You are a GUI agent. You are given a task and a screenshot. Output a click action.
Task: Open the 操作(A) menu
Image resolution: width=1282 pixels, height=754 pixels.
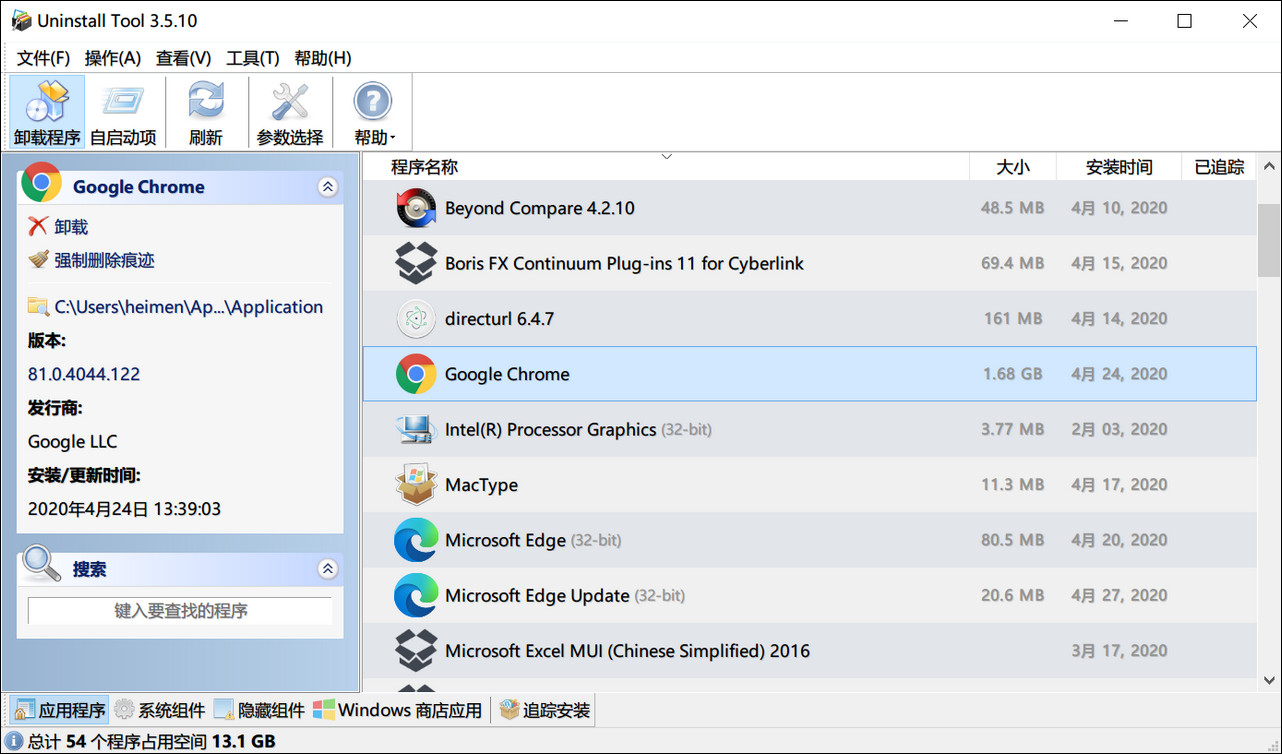click(x=113, y=58)
